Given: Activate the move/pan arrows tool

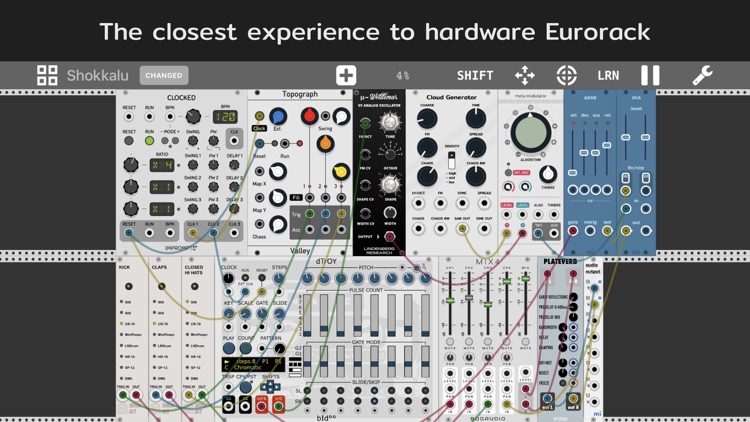Looking at the screenshot, I should 525,75.
